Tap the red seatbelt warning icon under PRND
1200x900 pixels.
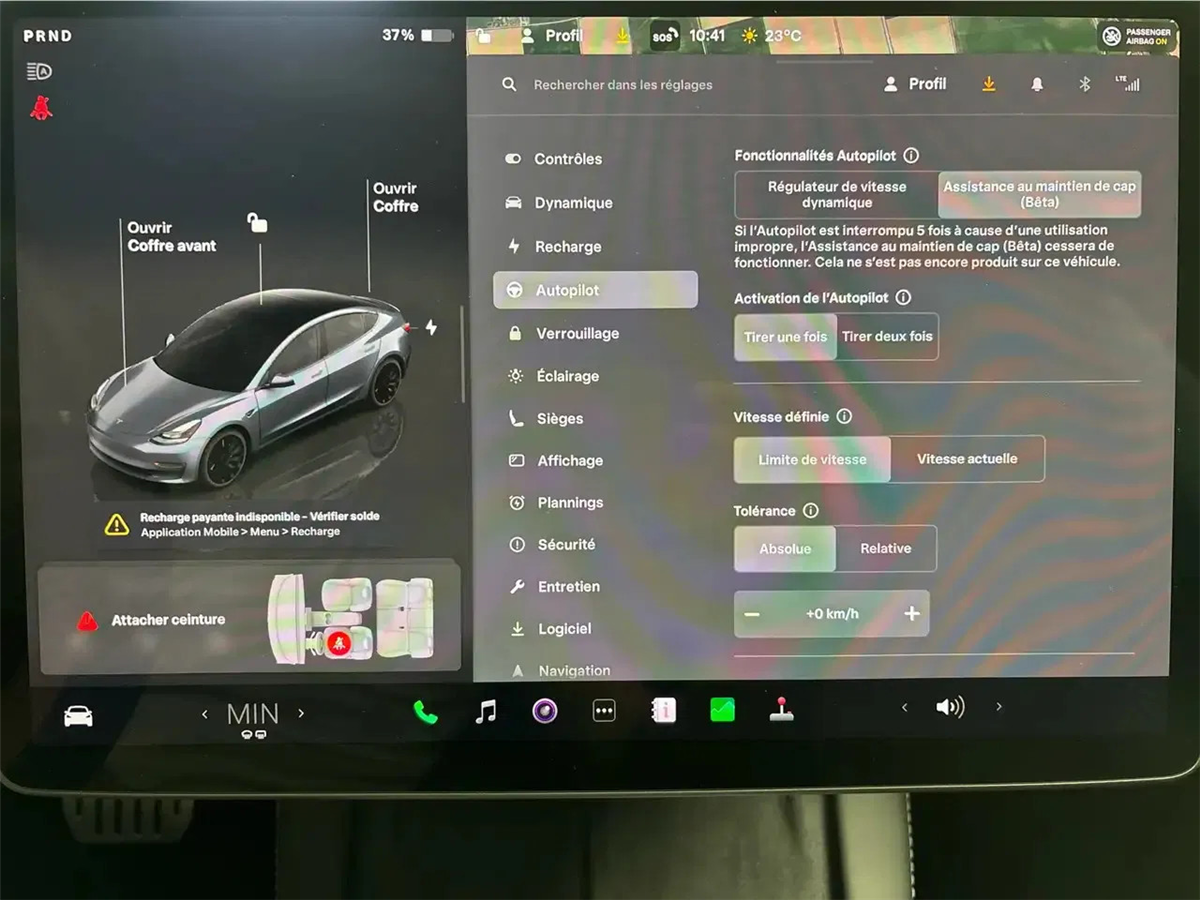(41, 107)
